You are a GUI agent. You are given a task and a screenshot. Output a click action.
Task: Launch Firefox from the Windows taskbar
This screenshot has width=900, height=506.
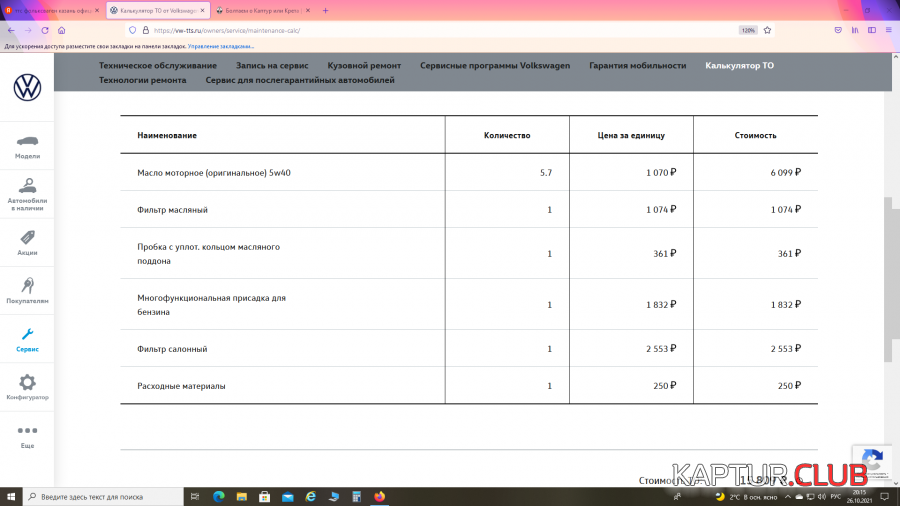379,496
